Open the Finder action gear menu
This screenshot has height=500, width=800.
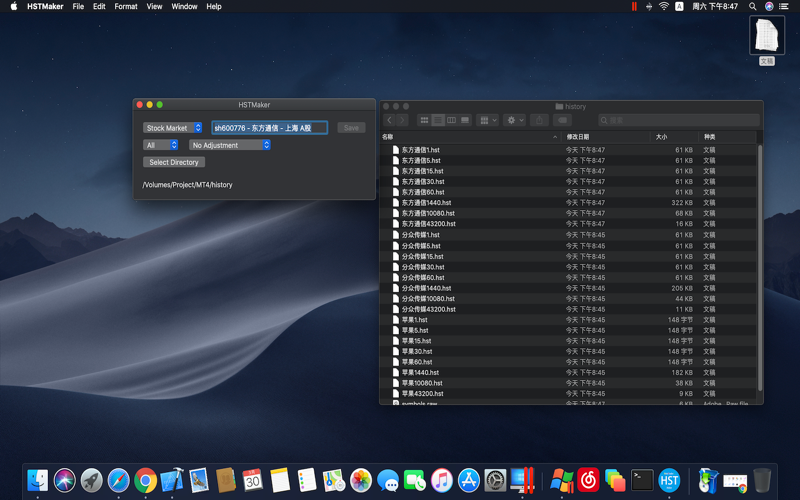[x=514, y=120]
